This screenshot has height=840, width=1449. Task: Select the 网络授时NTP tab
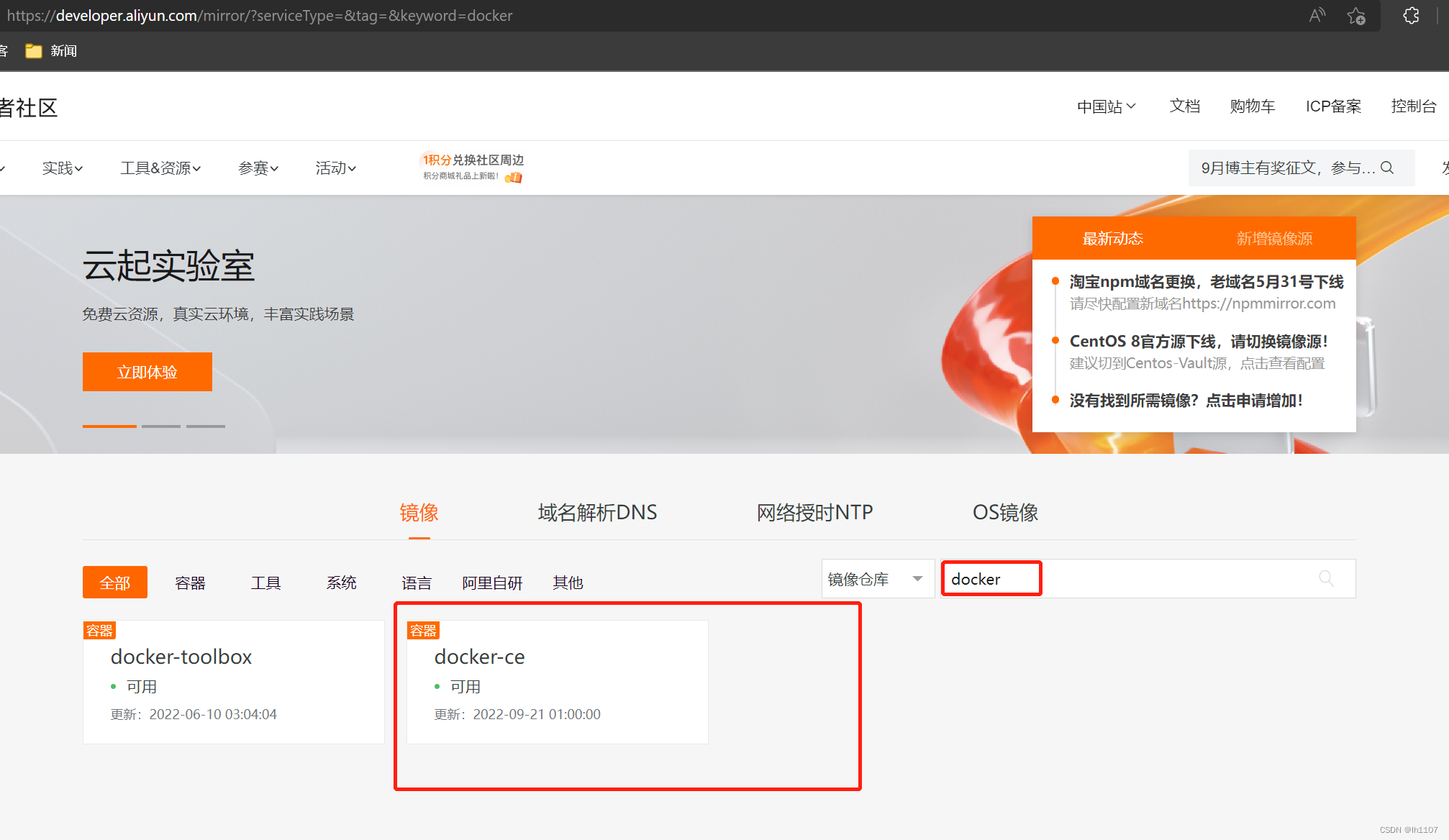point(814,512)
